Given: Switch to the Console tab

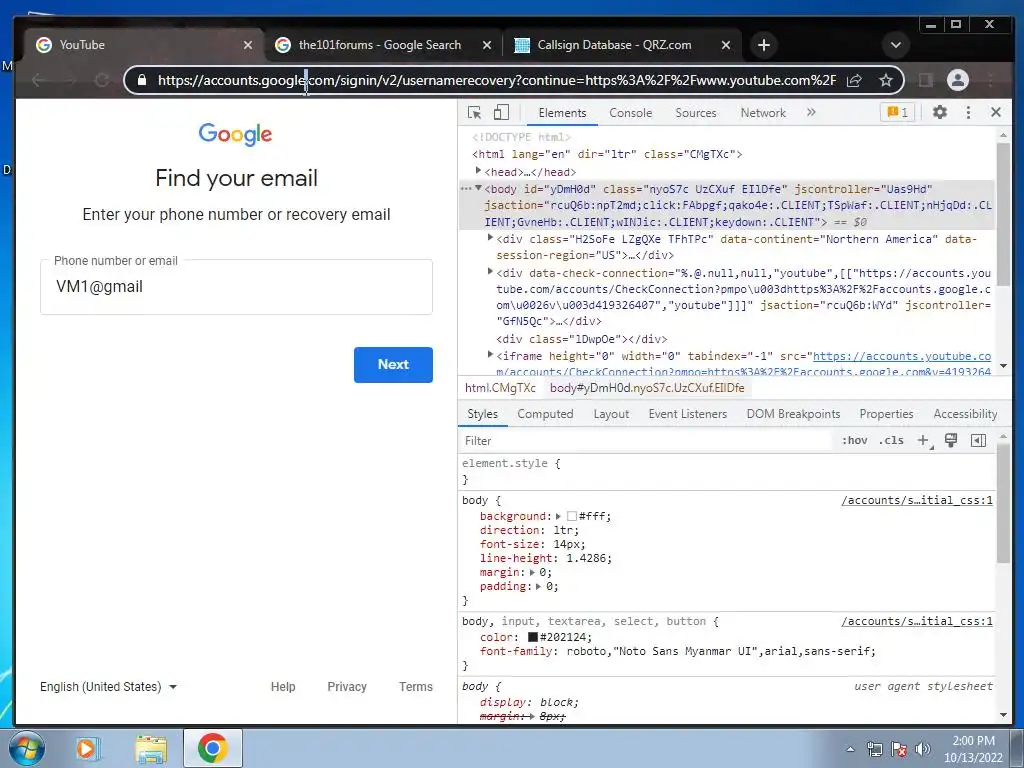Looking at the screenshot, I should pos(630,113).
